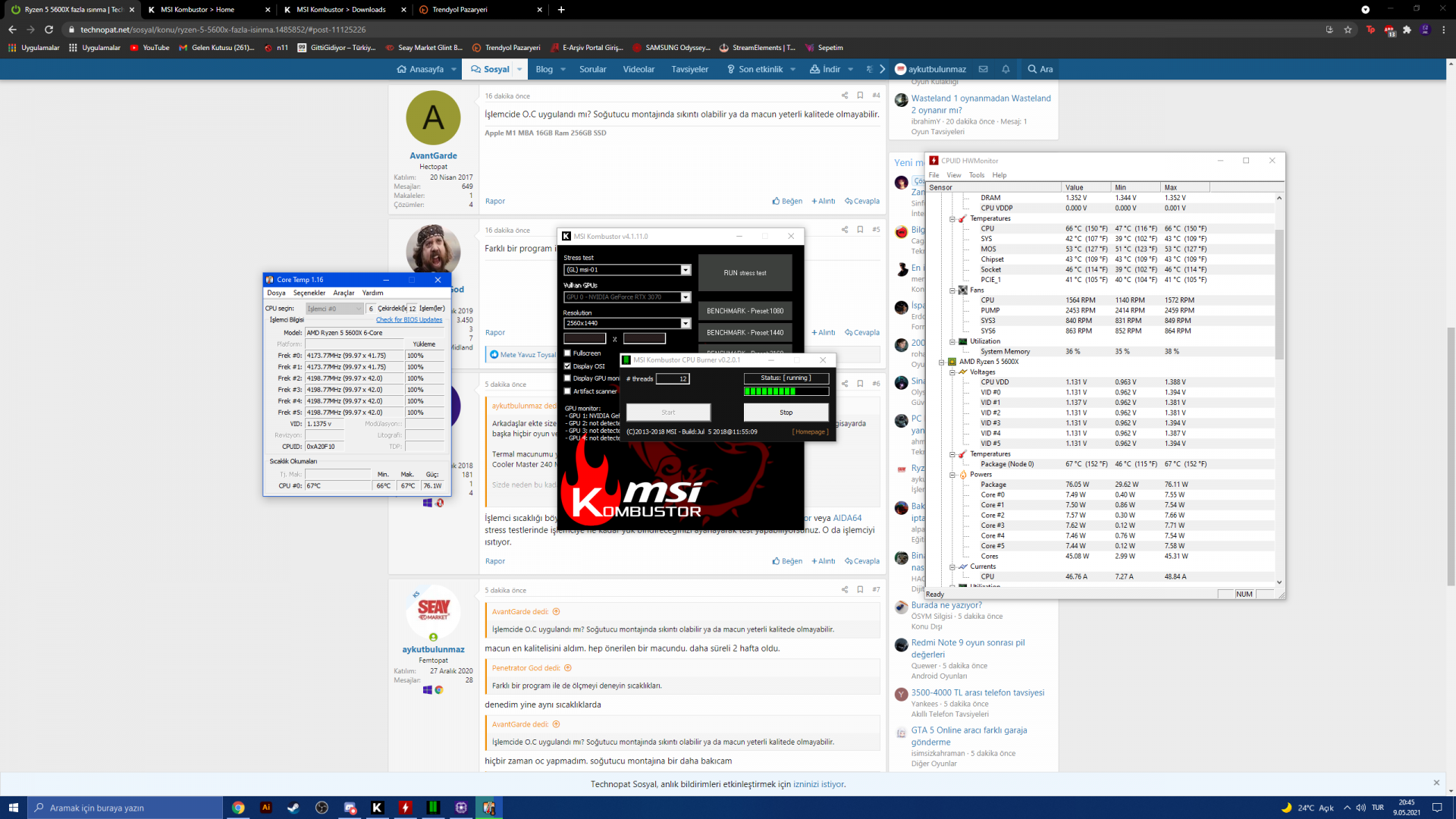Screen dimensions: 1456x819
Task: Open the inbox envelope icon in navbar
Action: (x=983, y=69)
